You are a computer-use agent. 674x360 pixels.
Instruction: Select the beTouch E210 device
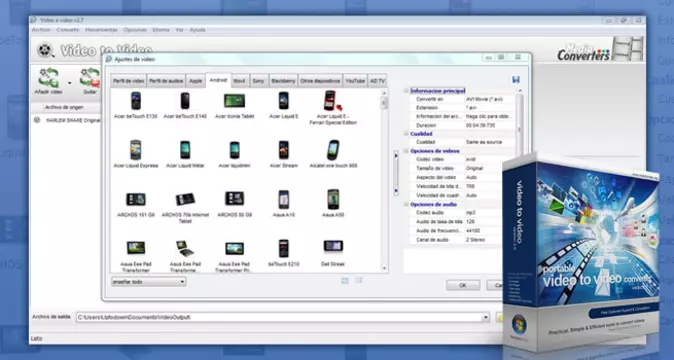(x=284, y=253)
